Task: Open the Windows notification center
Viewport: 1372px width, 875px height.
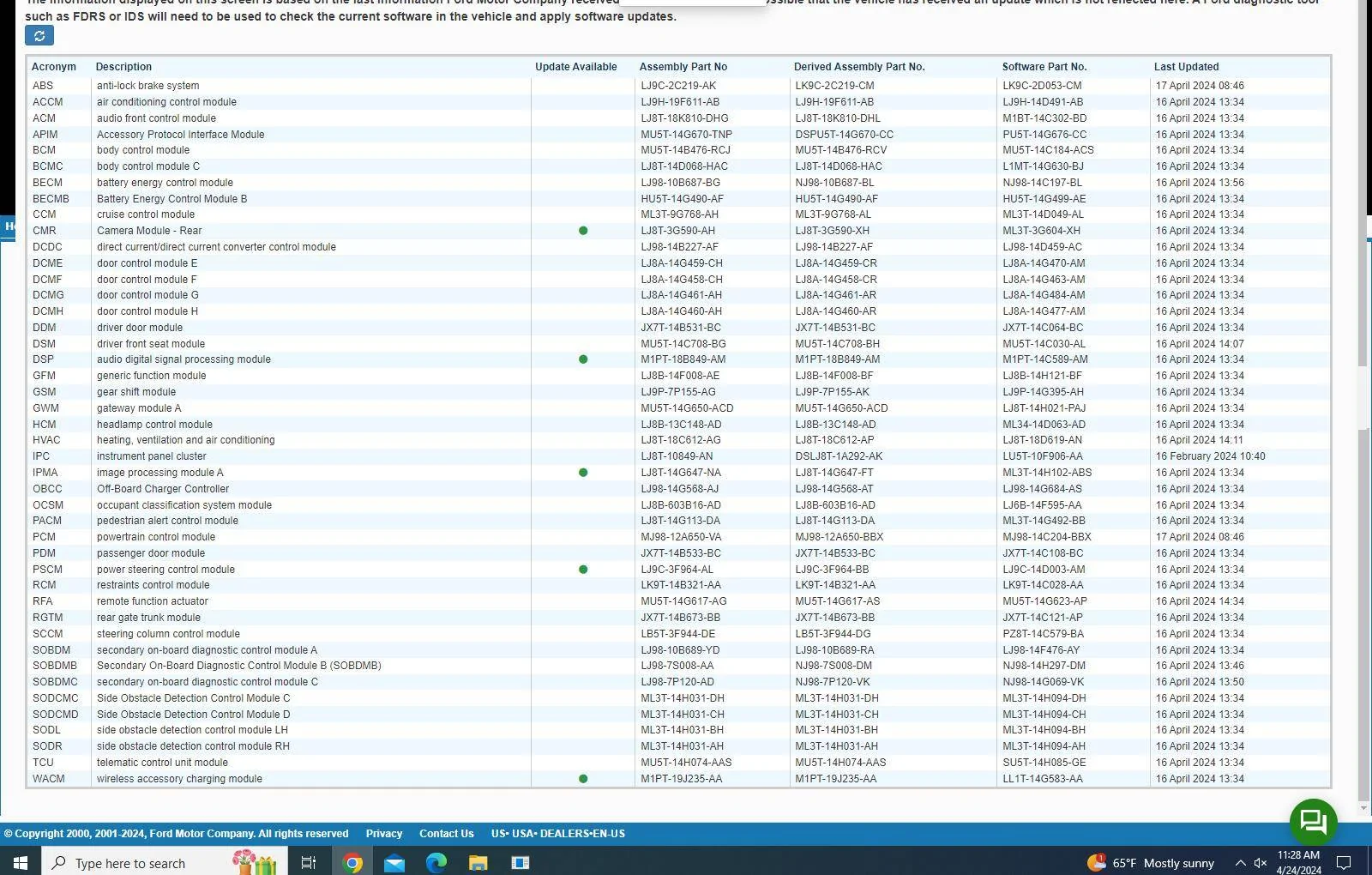Action: [1345, 863]
